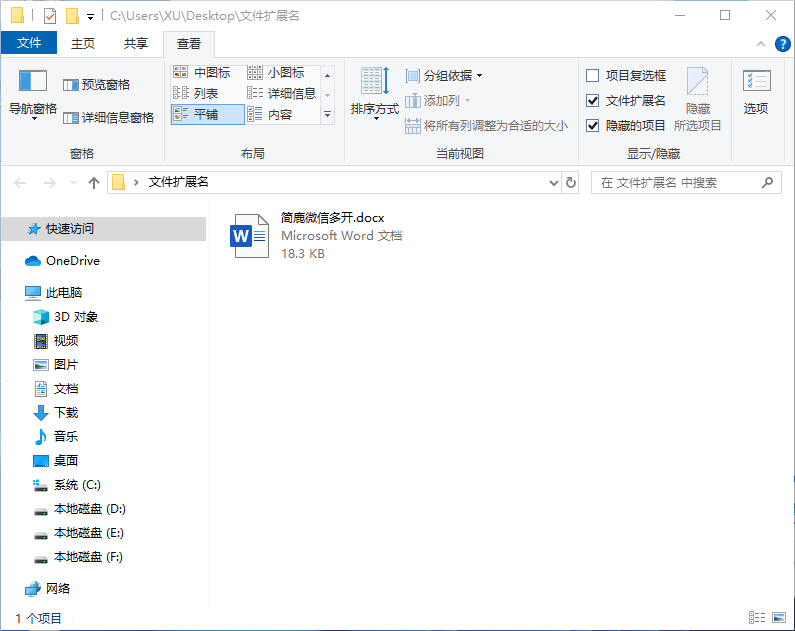Click the Word document file icon
795x631 pixels.
249,236
